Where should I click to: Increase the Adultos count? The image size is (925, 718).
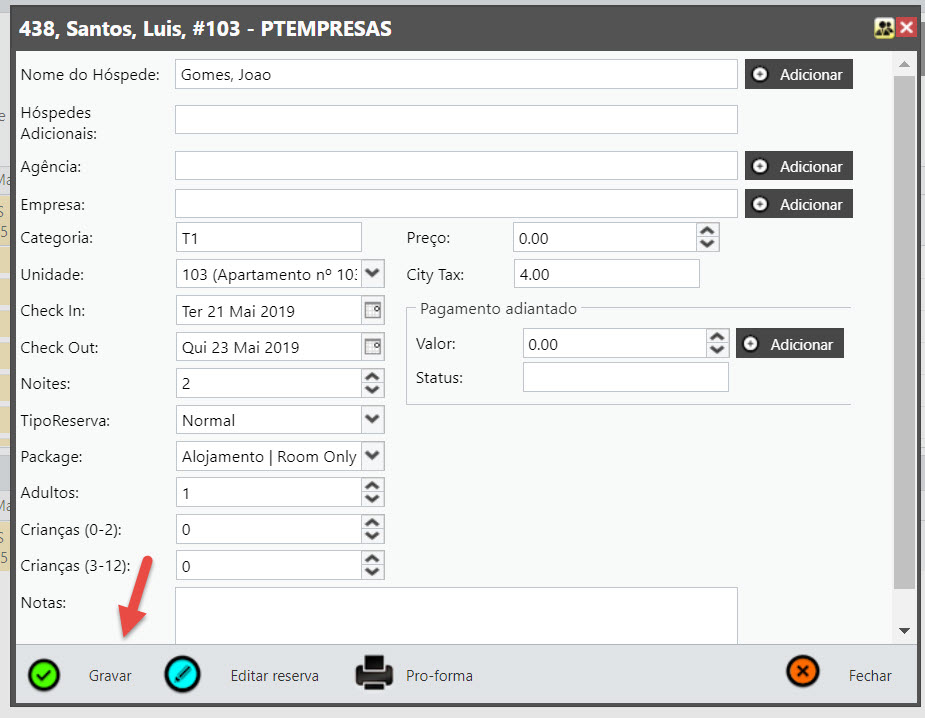click(x=373, y=486)
